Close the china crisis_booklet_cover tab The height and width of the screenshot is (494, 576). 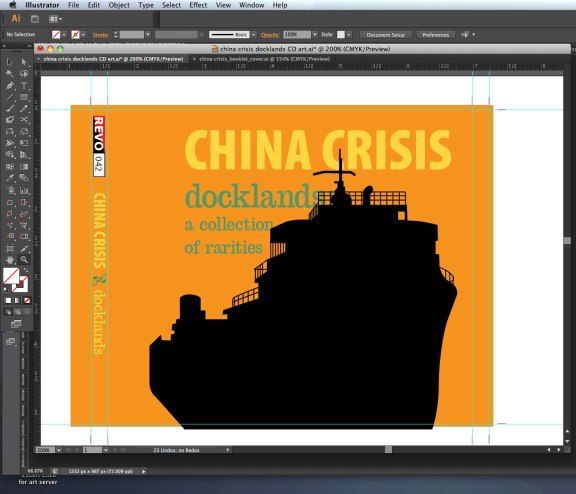pos(194,59)
